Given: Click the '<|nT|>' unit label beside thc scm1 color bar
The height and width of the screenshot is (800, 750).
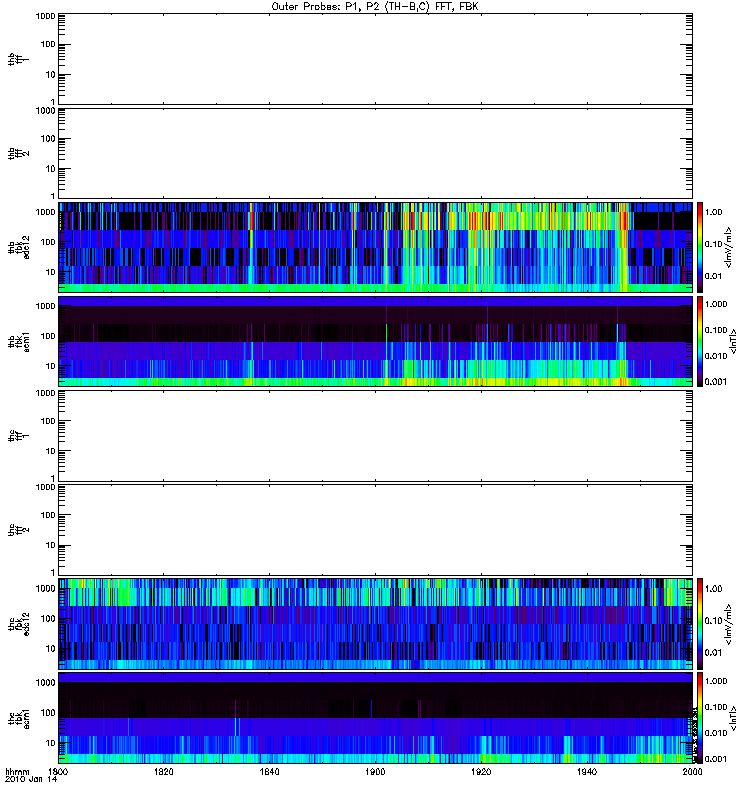Looking at the screenshot, I should pos(734,718).
